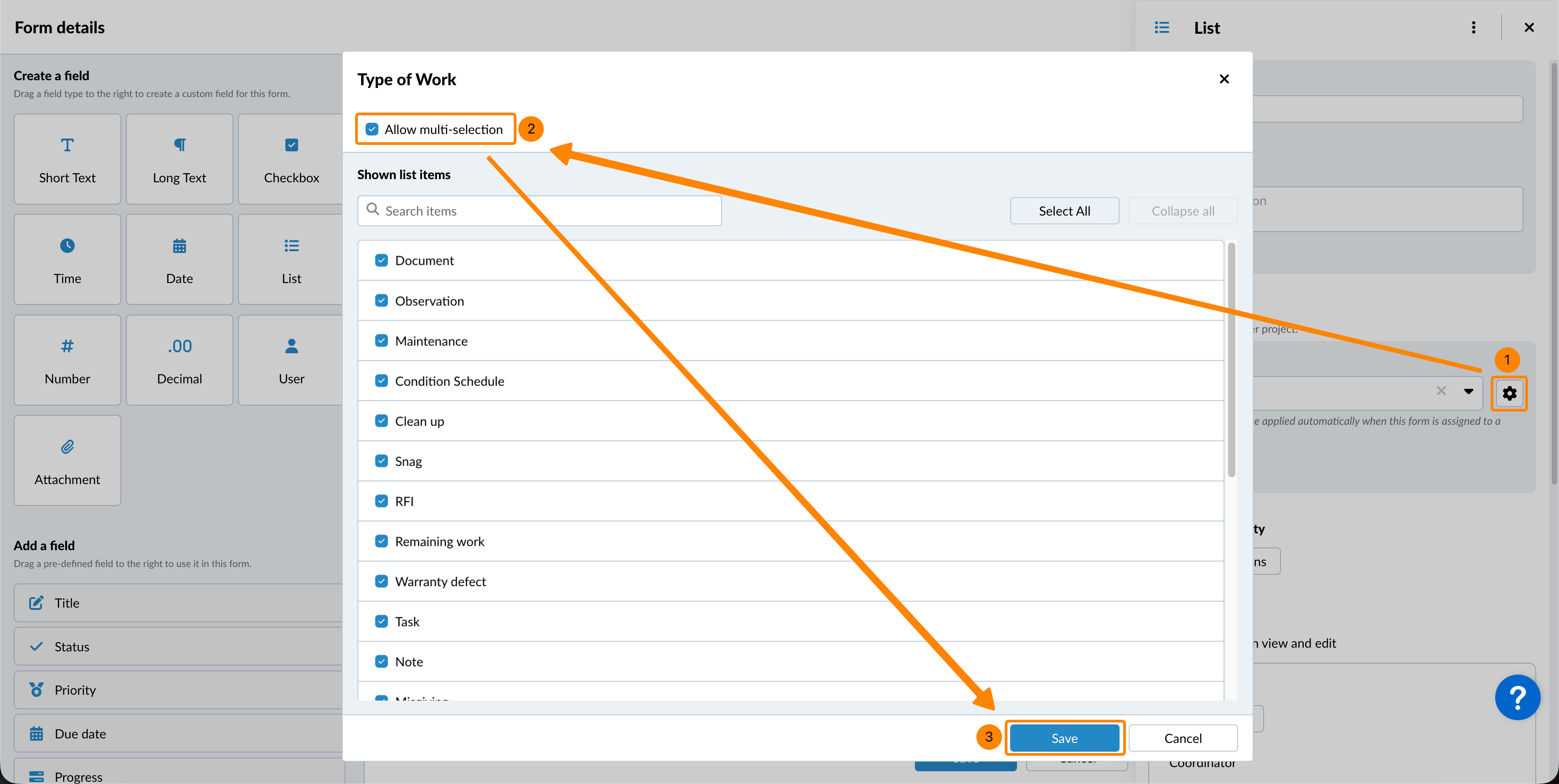1559x784 pixels.
Task: Click the gear settings icon for list
Action: [1509, 393]
